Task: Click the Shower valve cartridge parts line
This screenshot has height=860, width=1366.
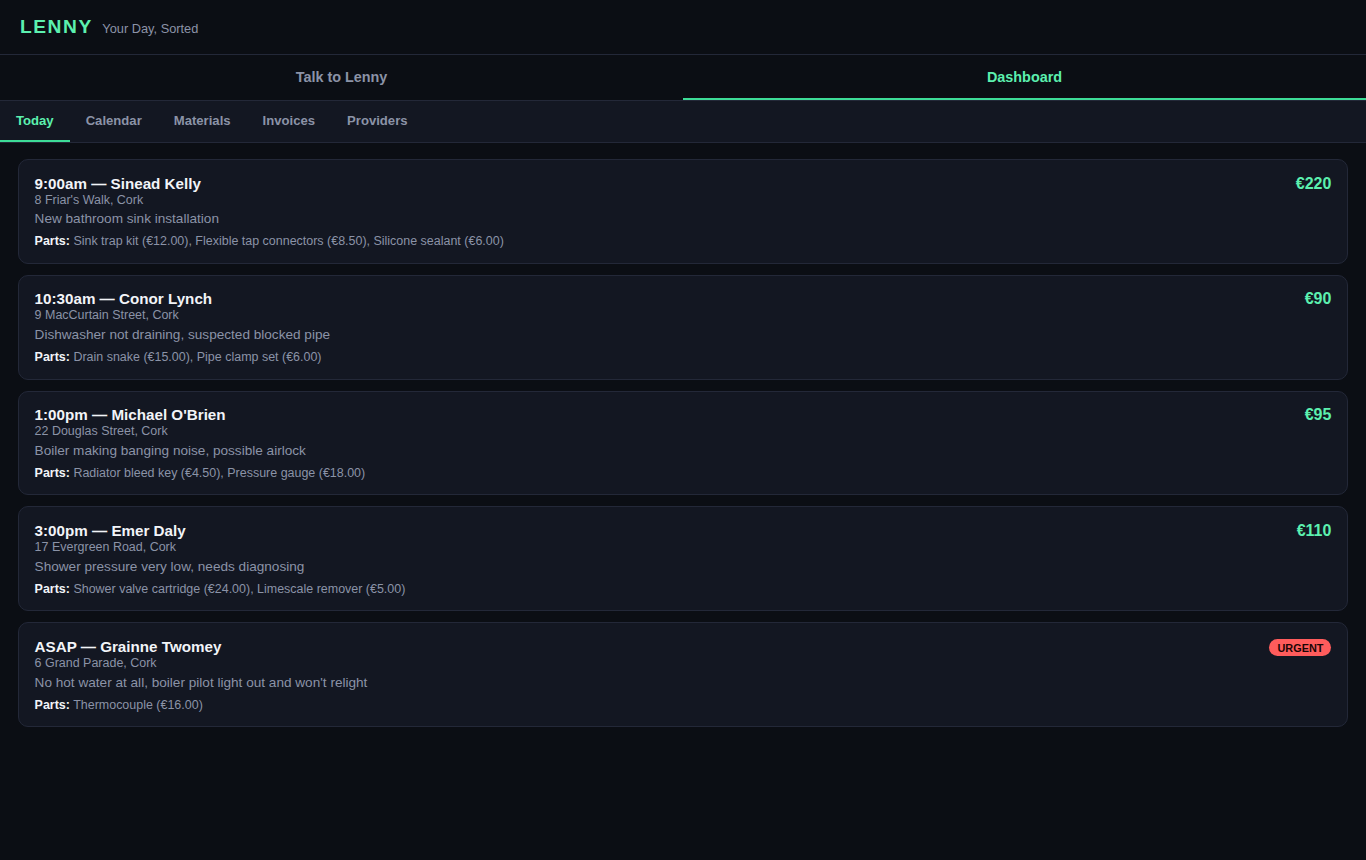Action: [x=220, y=589]
